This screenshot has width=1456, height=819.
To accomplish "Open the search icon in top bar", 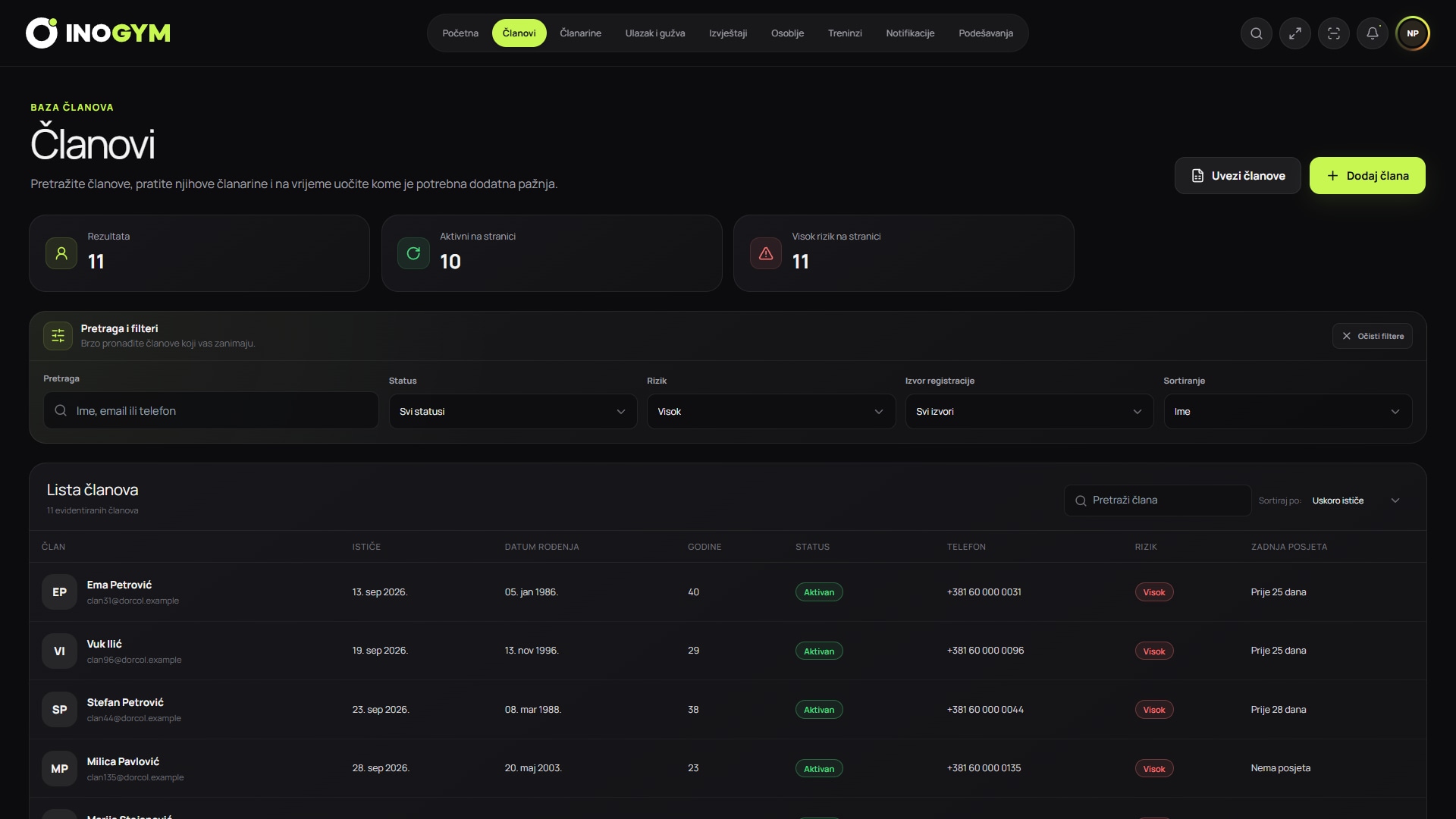I will click(x=1256, y=33).
